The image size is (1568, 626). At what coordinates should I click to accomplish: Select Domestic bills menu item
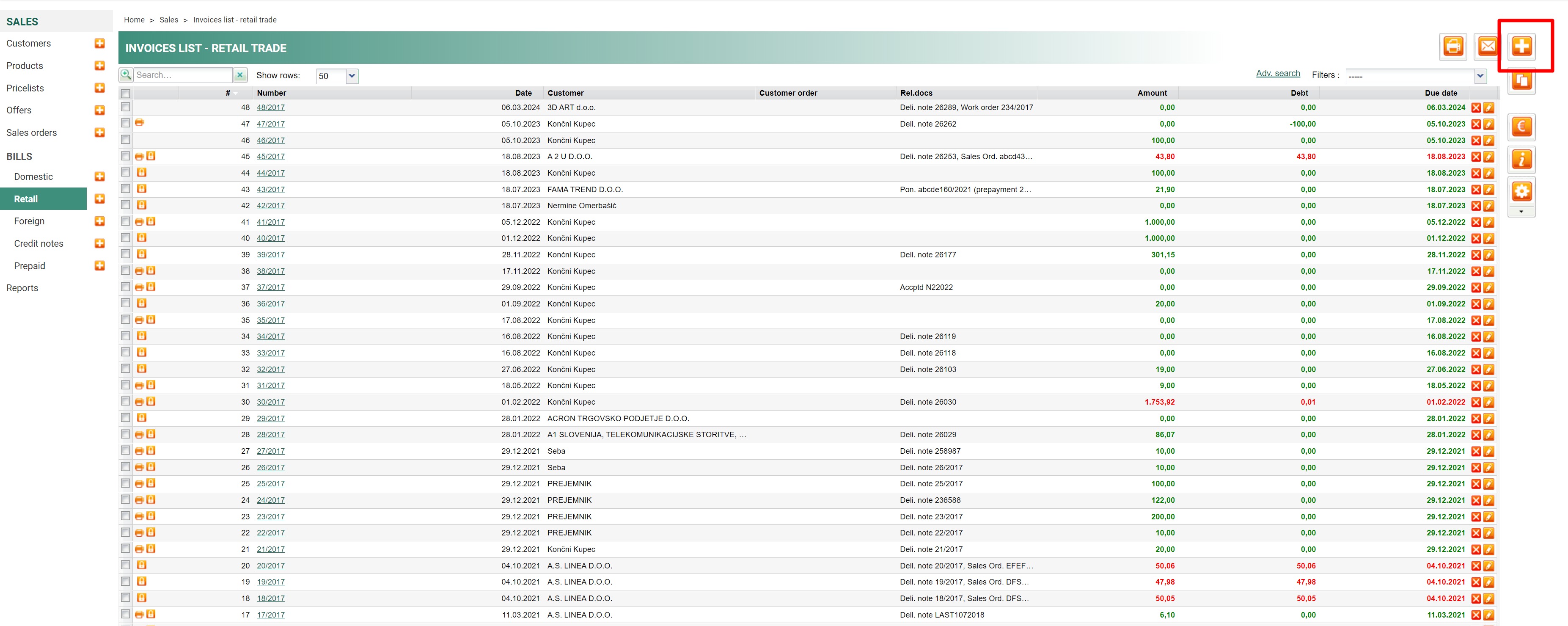click(x=33, y=176)
